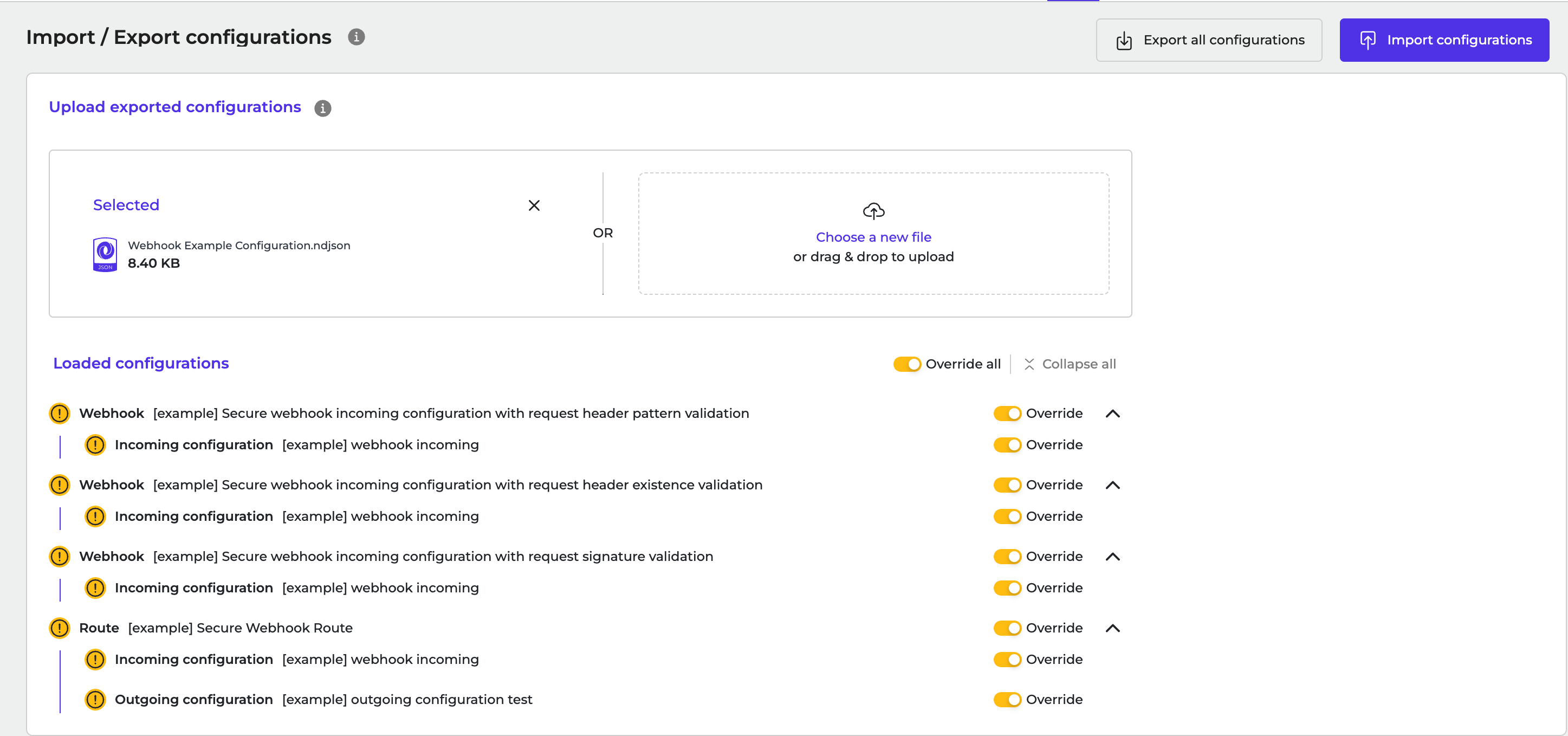1568x736 pixels.
Task: Toggle Override for header existence validation webhook
Action: pos(1007,486)
